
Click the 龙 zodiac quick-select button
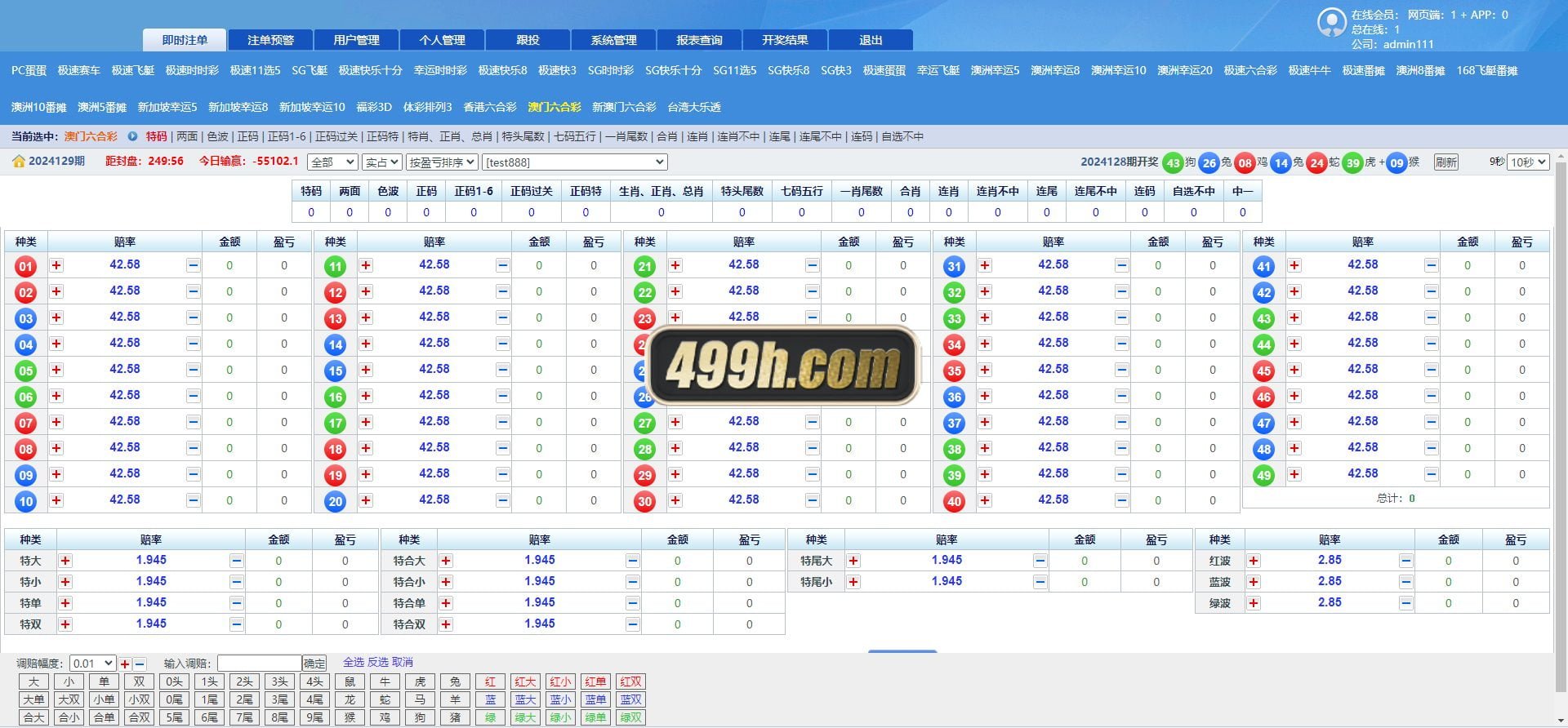pos(350,700)
